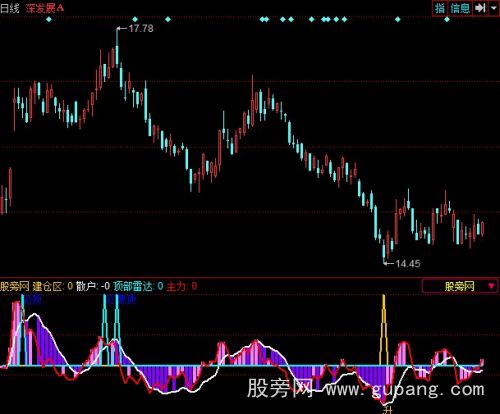Click the 升 signal label at chart bottom
The height and width of the screenshot is (414, 500).
coord(387,410)
